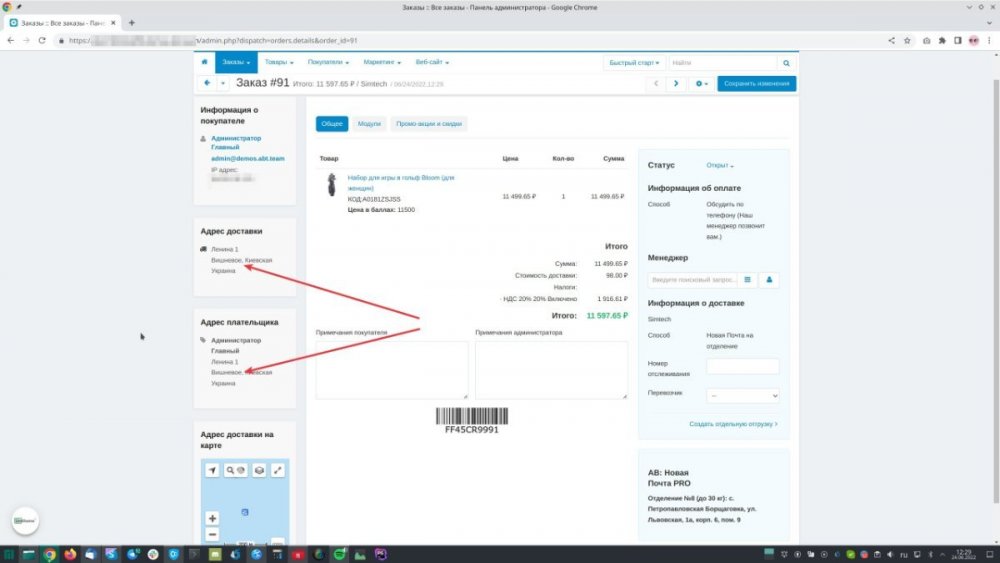Open the gear settings dropdown
Viewport: 1000px width, 563px height.
coord(702,84)
